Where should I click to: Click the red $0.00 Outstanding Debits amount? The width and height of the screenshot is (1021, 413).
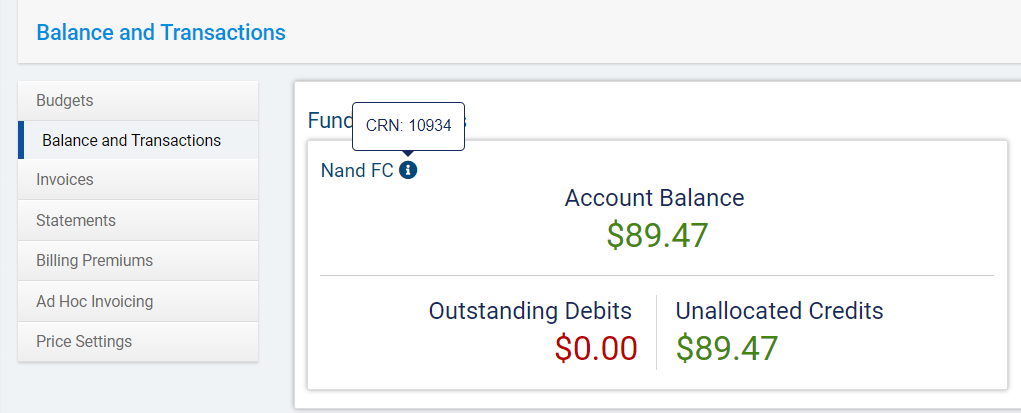(x=596, y=348)
